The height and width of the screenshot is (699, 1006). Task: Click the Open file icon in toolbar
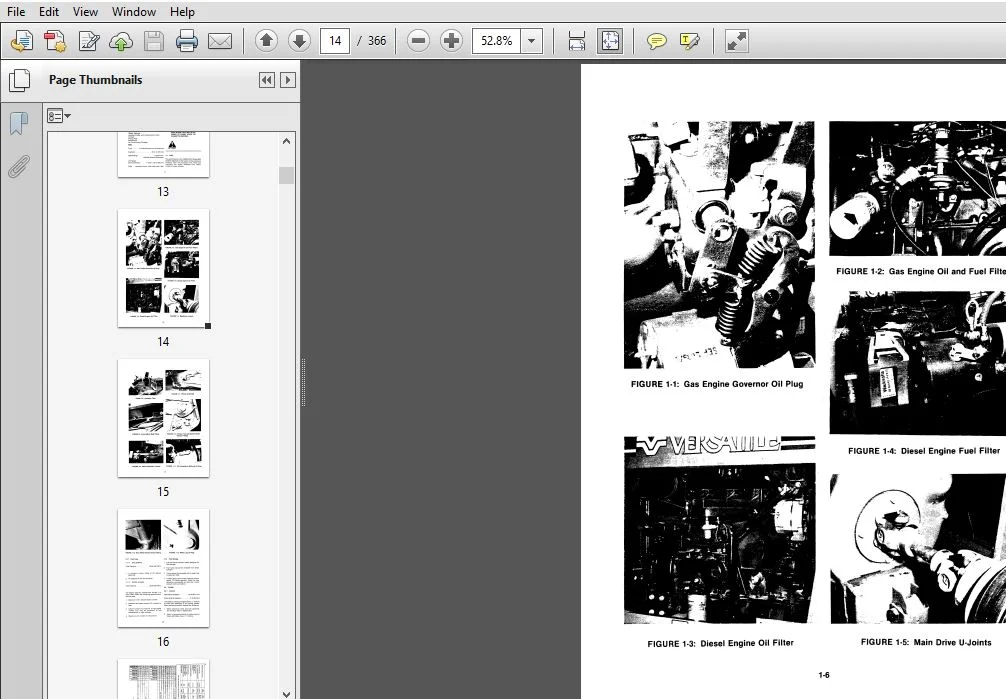[22, 41]
